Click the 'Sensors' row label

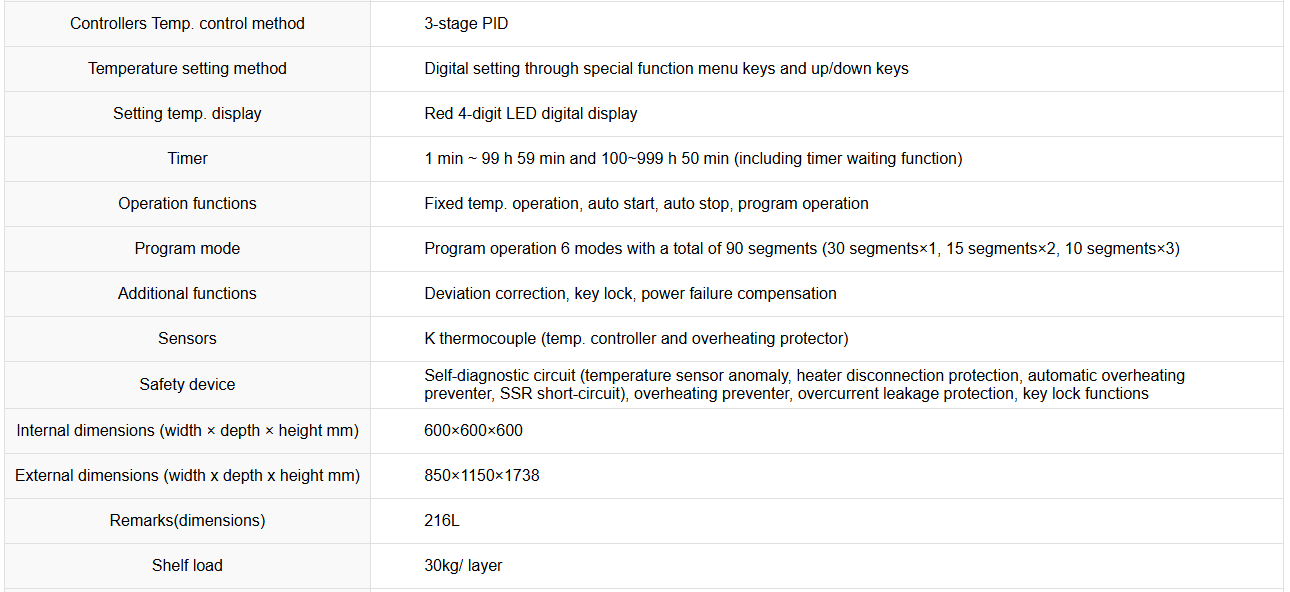(187, 338)
